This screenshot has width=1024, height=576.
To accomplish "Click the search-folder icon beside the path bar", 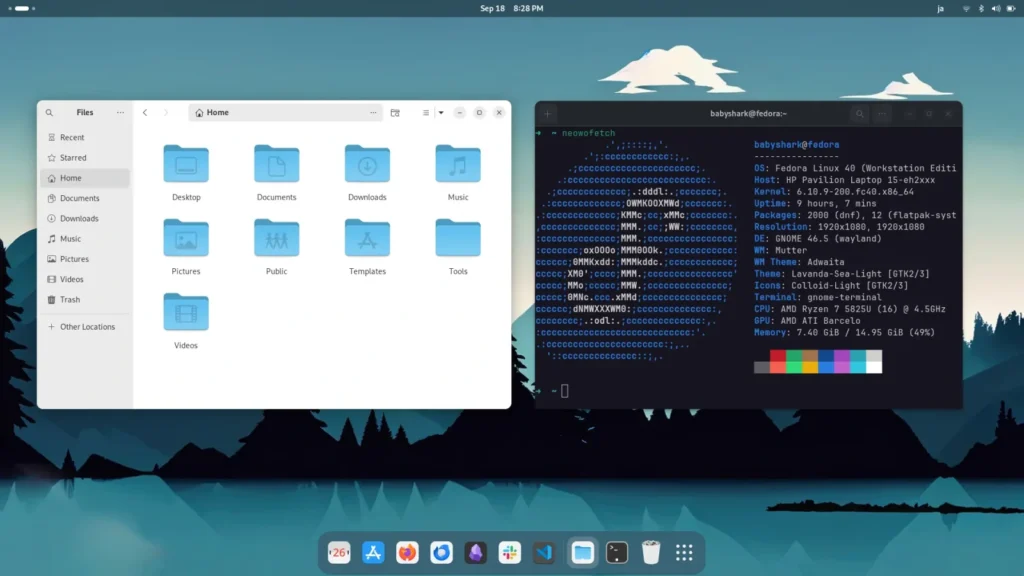I will pyautogui.click(x=395, y=112).
